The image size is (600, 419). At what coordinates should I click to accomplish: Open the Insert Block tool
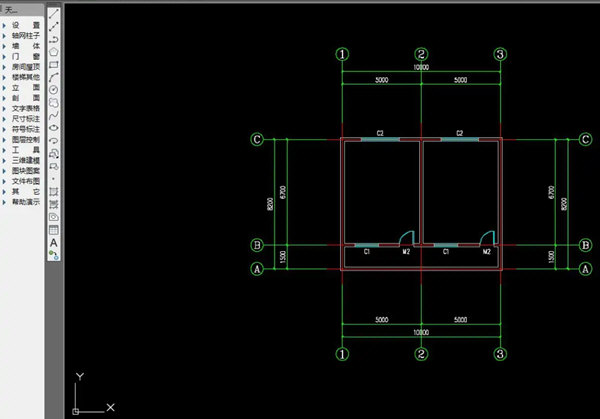click(54, 153)
